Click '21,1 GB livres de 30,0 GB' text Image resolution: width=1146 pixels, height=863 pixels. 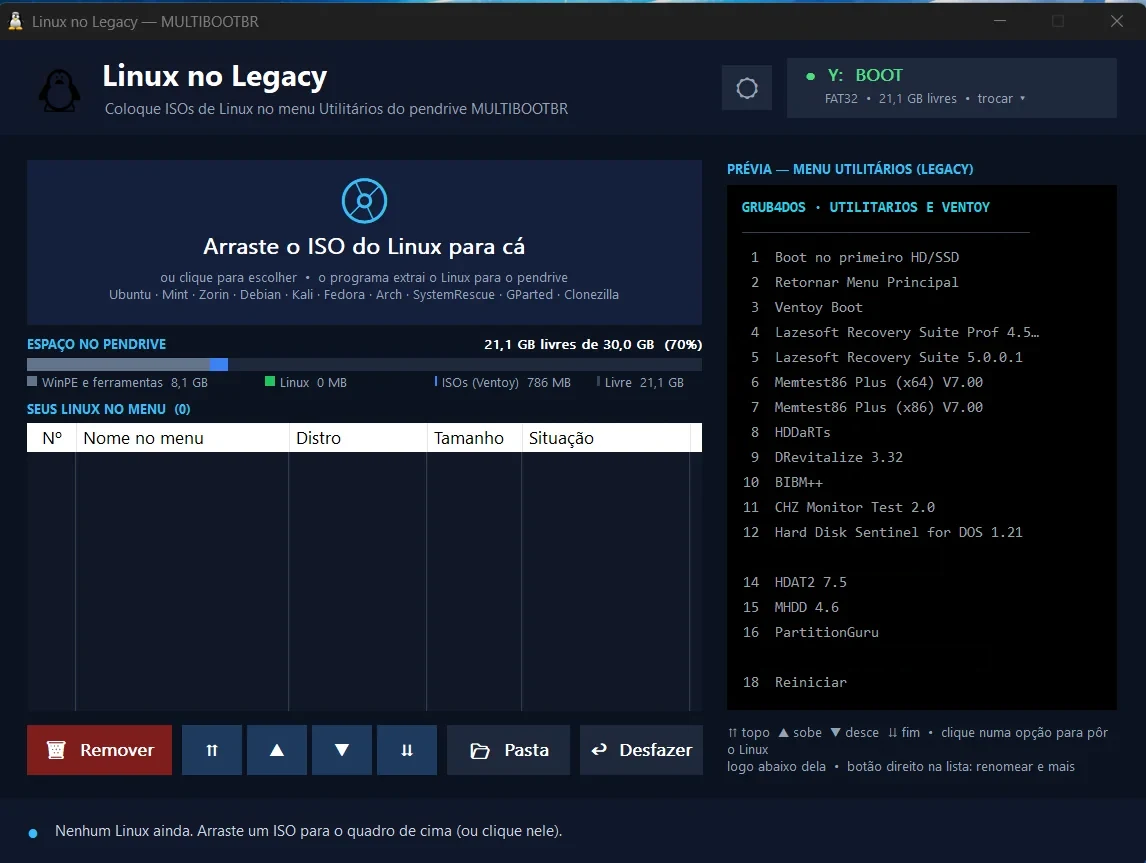point(569,344)
